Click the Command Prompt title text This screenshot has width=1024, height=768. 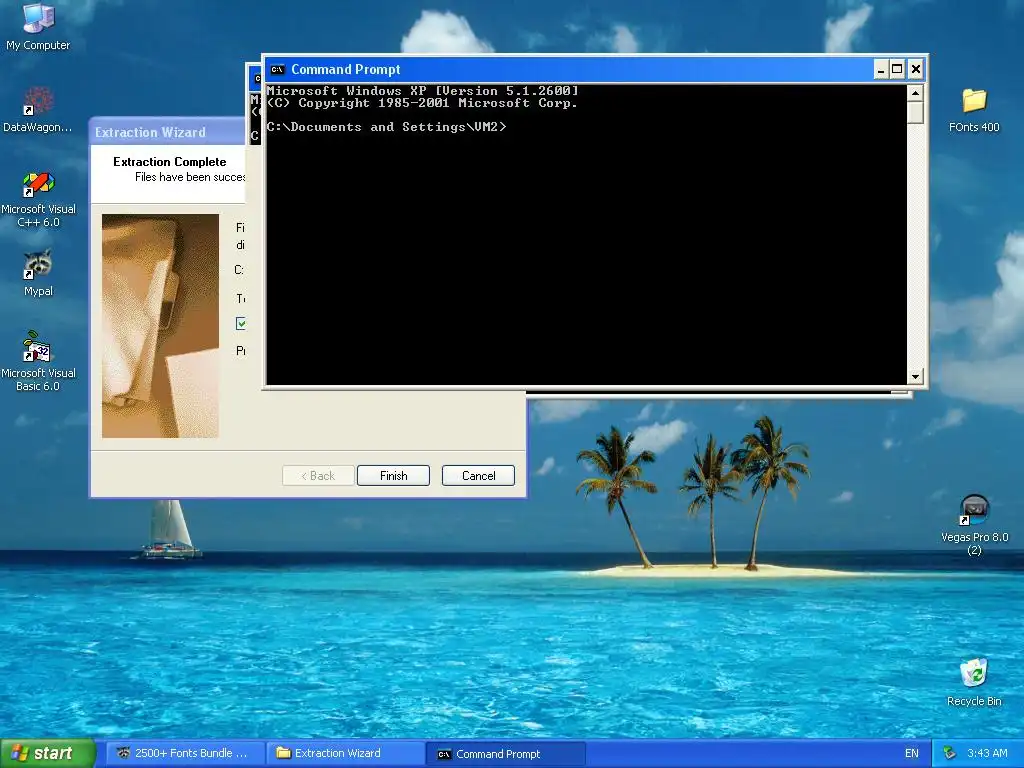pos(345,69)
